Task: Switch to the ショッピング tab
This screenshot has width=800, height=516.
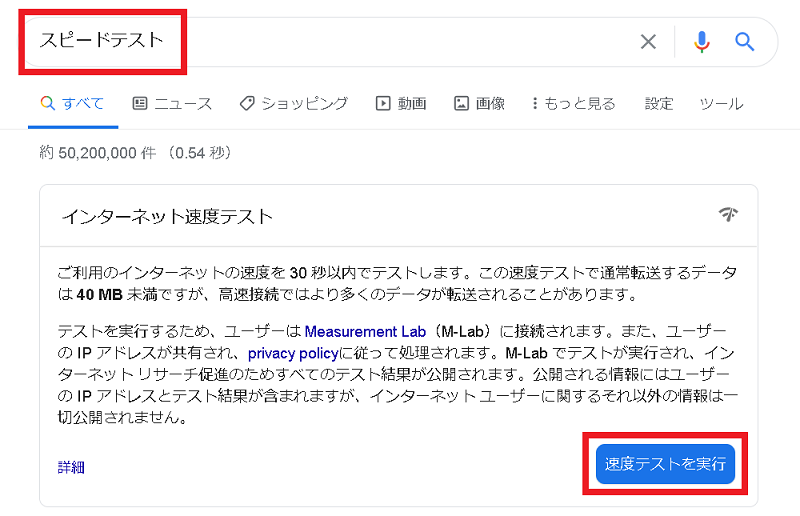Action: pos(294,103)
